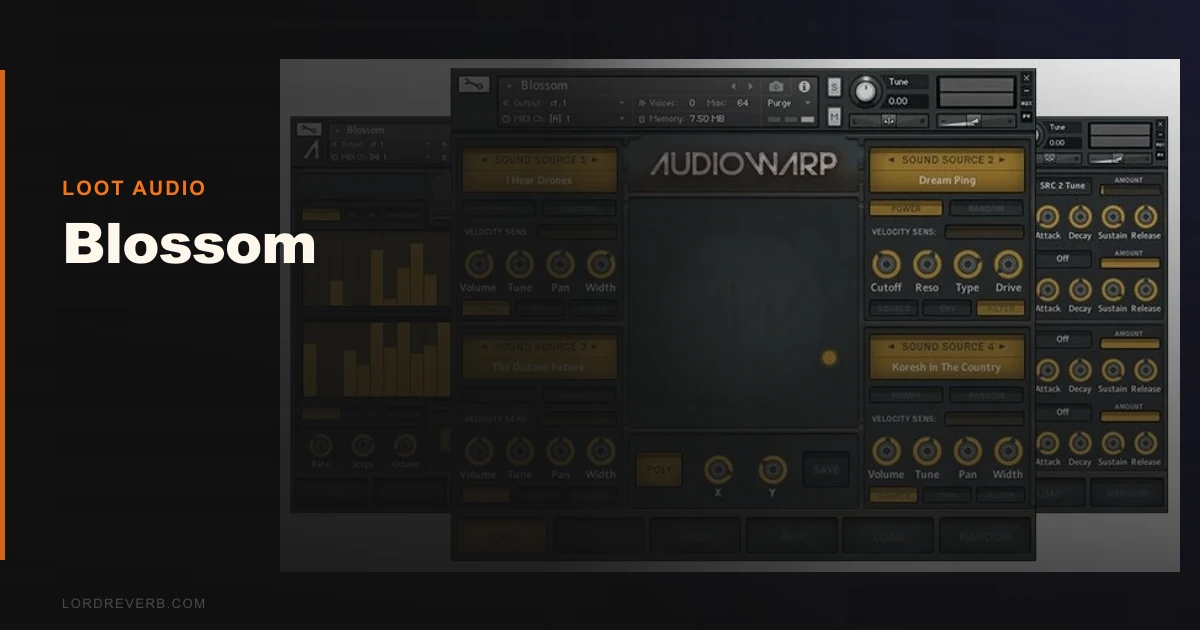Open The Distant Future sample selector
The height and width of the screenshot is (630, 1200).
[539, 367]
